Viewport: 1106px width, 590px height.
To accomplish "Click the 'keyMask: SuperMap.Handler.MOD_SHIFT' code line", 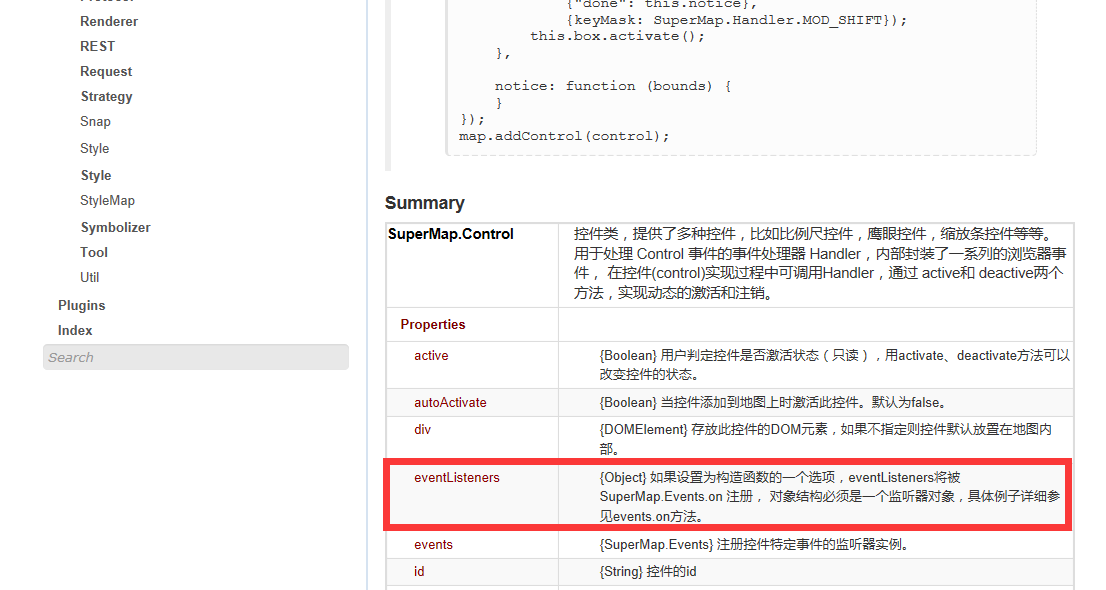I will 736,20.
